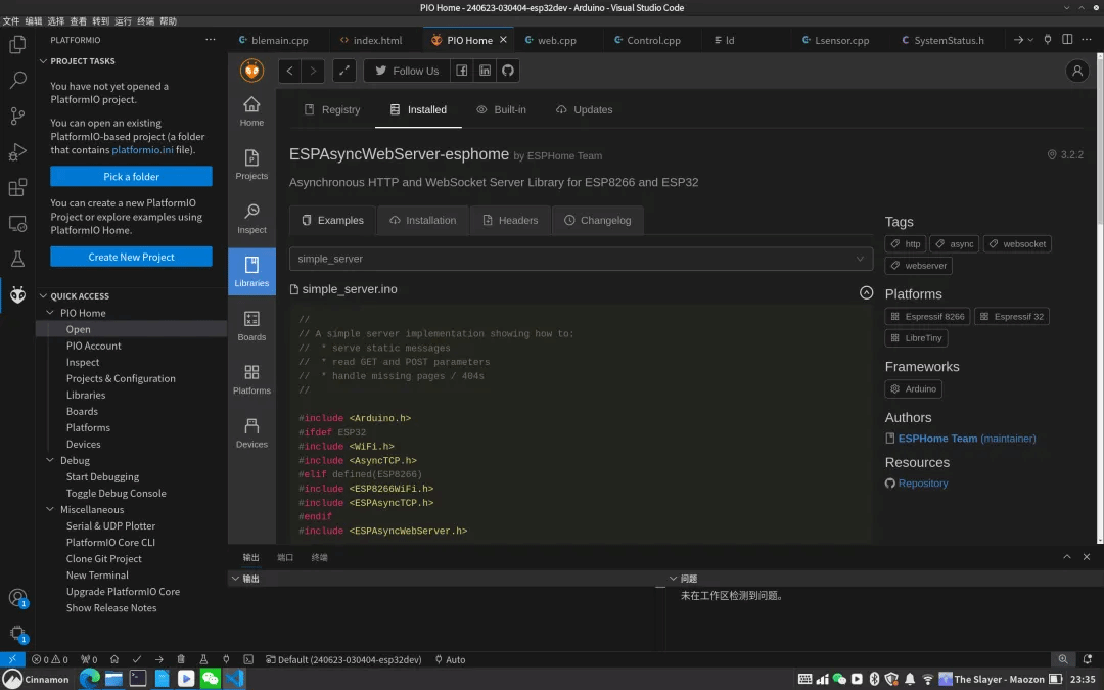
Task: Open Boards section in PIO Home
Action: pos(251,325)
